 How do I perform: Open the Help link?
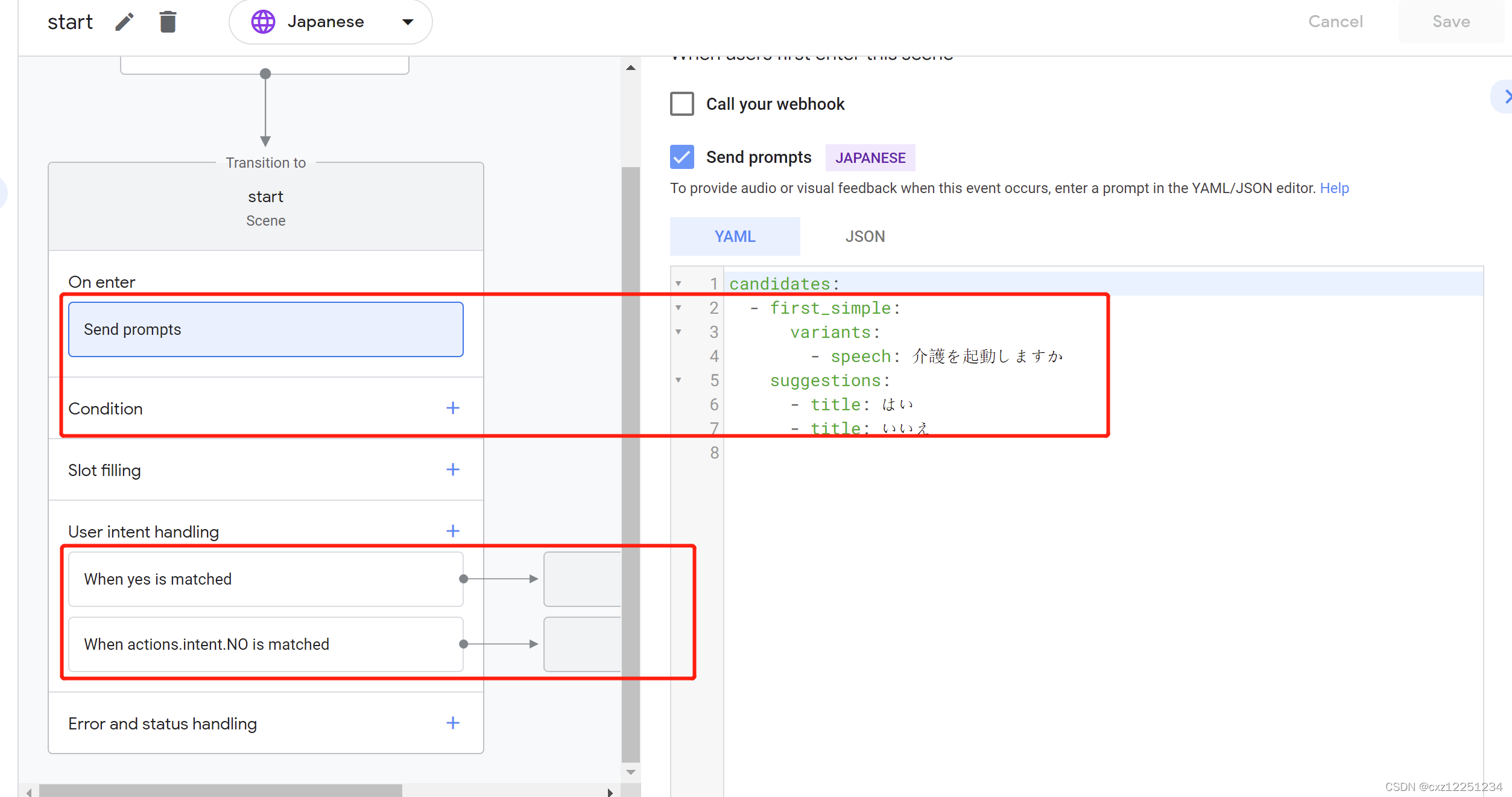[1334, 188]
